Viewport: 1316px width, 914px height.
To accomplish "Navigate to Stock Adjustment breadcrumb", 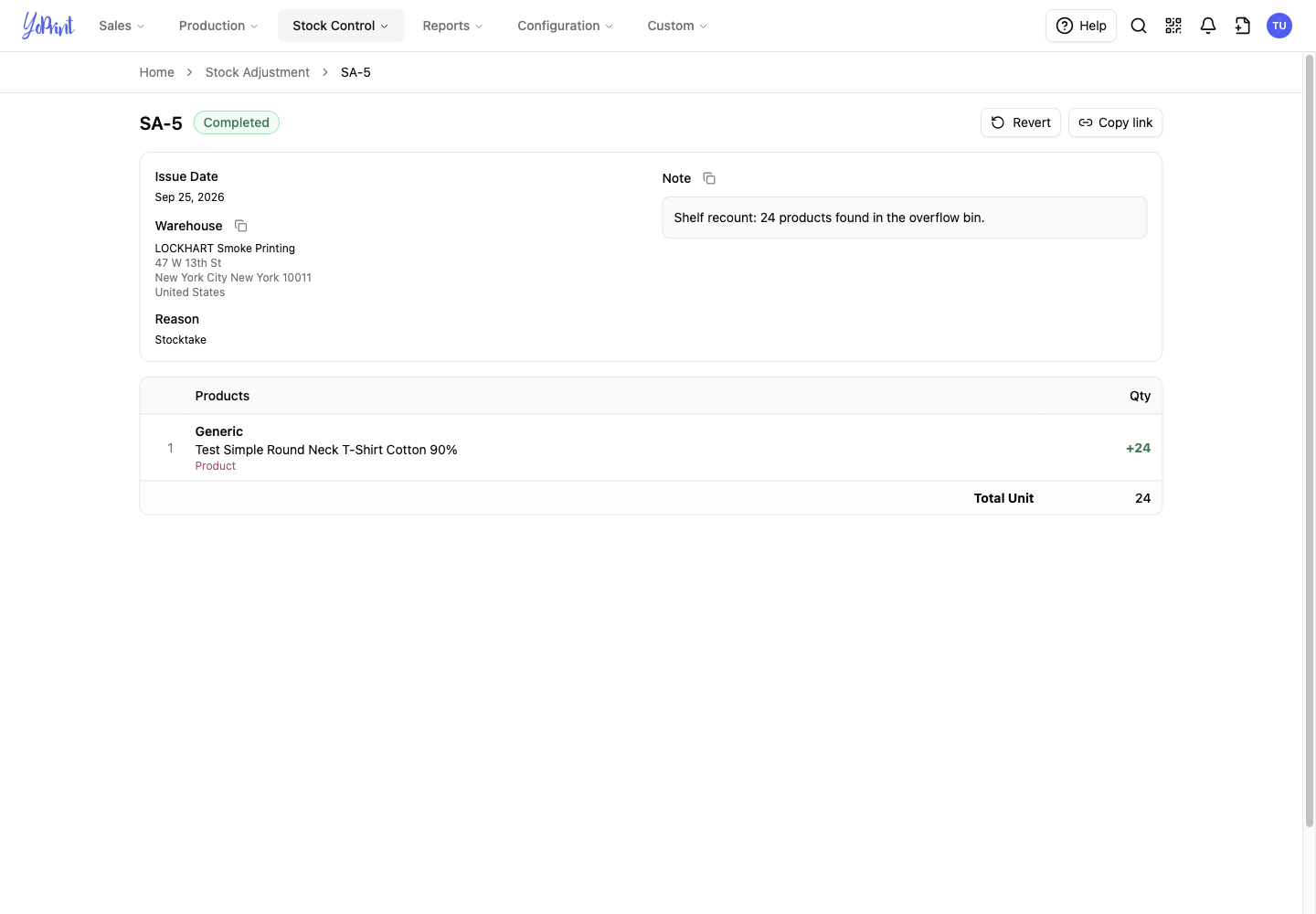I will 258,72.
